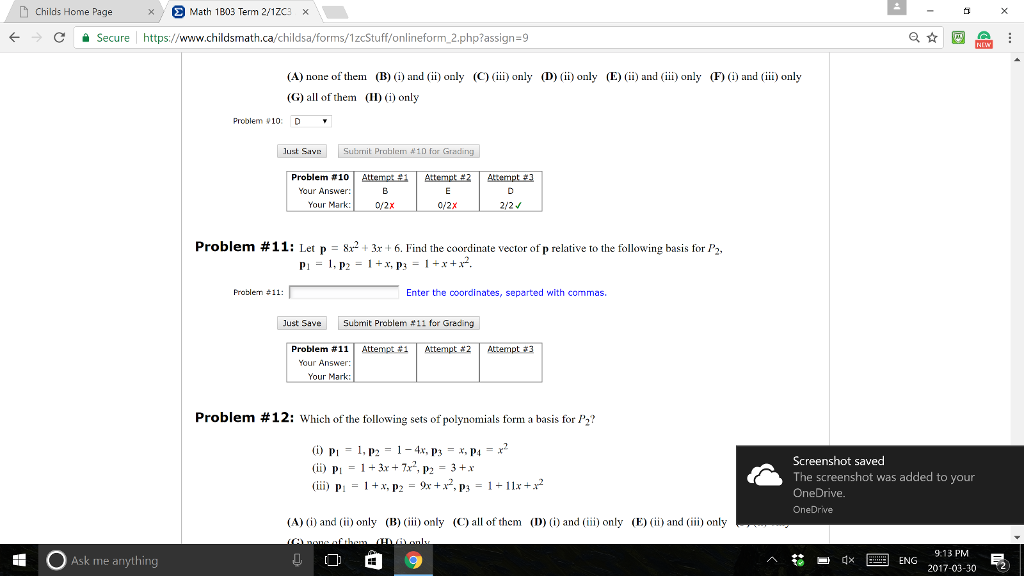This screenshot has width=1024, height=576.
Task: Open the Problem #10 answer dropdown
Action: coord(309,120)
